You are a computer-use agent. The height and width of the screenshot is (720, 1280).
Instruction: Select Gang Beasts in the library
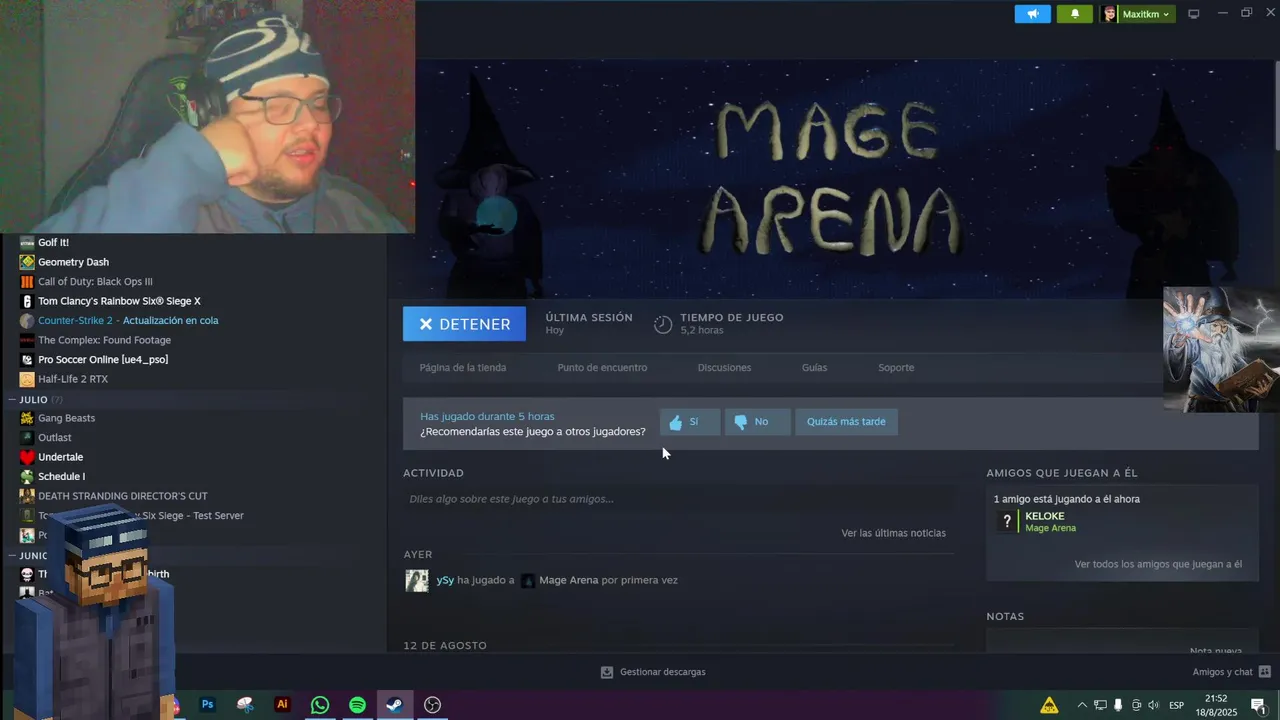tap(66, 418)
